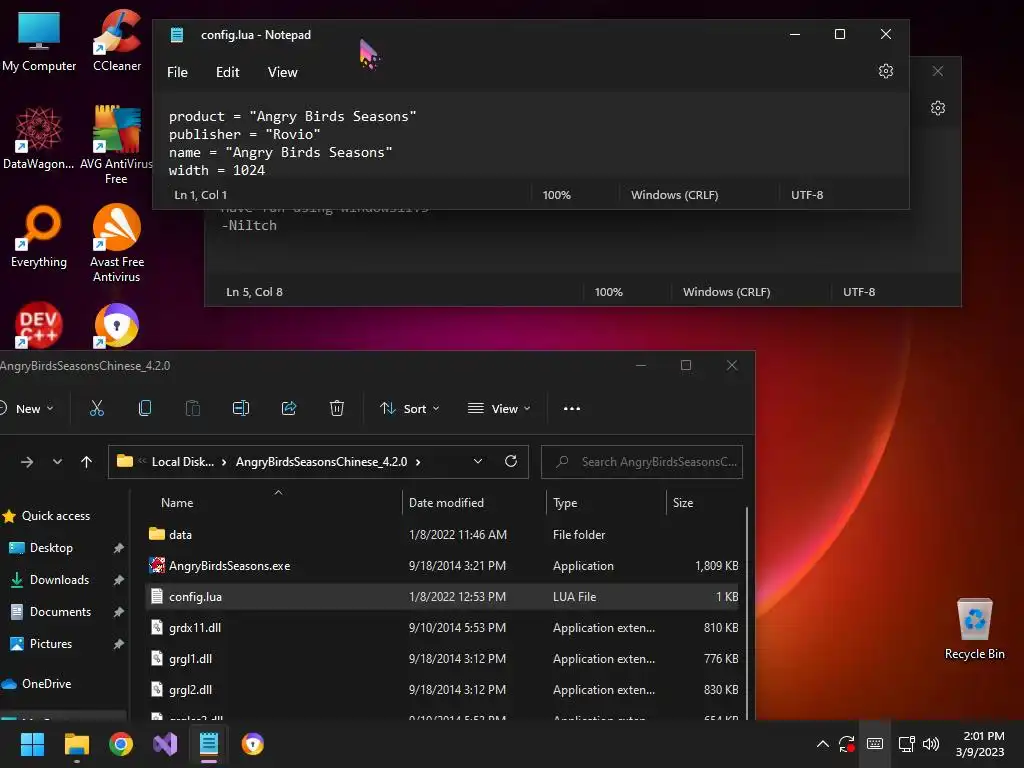This screenshot has height=768, width=1024.
Task: Click the Search AngryBirdsSeasons field
Action: tap(642, 462)
